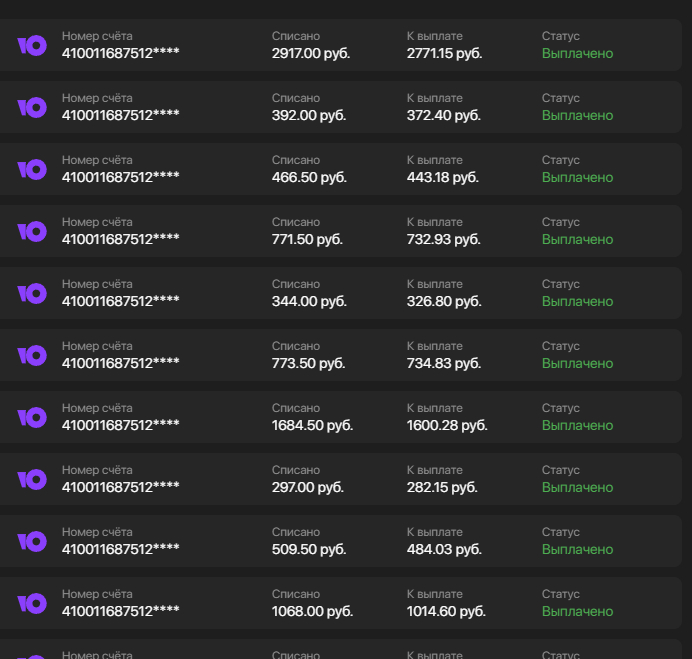Click the YooMoney icon in the 2917.00 руб. row
This screenshot has height=659, width=692.
[32, 45]
